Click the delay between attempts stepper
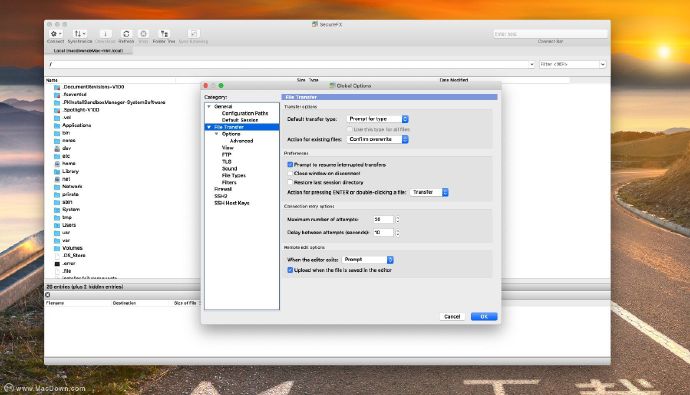Image resolution: width=690 pixels, height=395 pixels. pyautogui.click(x=397, y=232)
